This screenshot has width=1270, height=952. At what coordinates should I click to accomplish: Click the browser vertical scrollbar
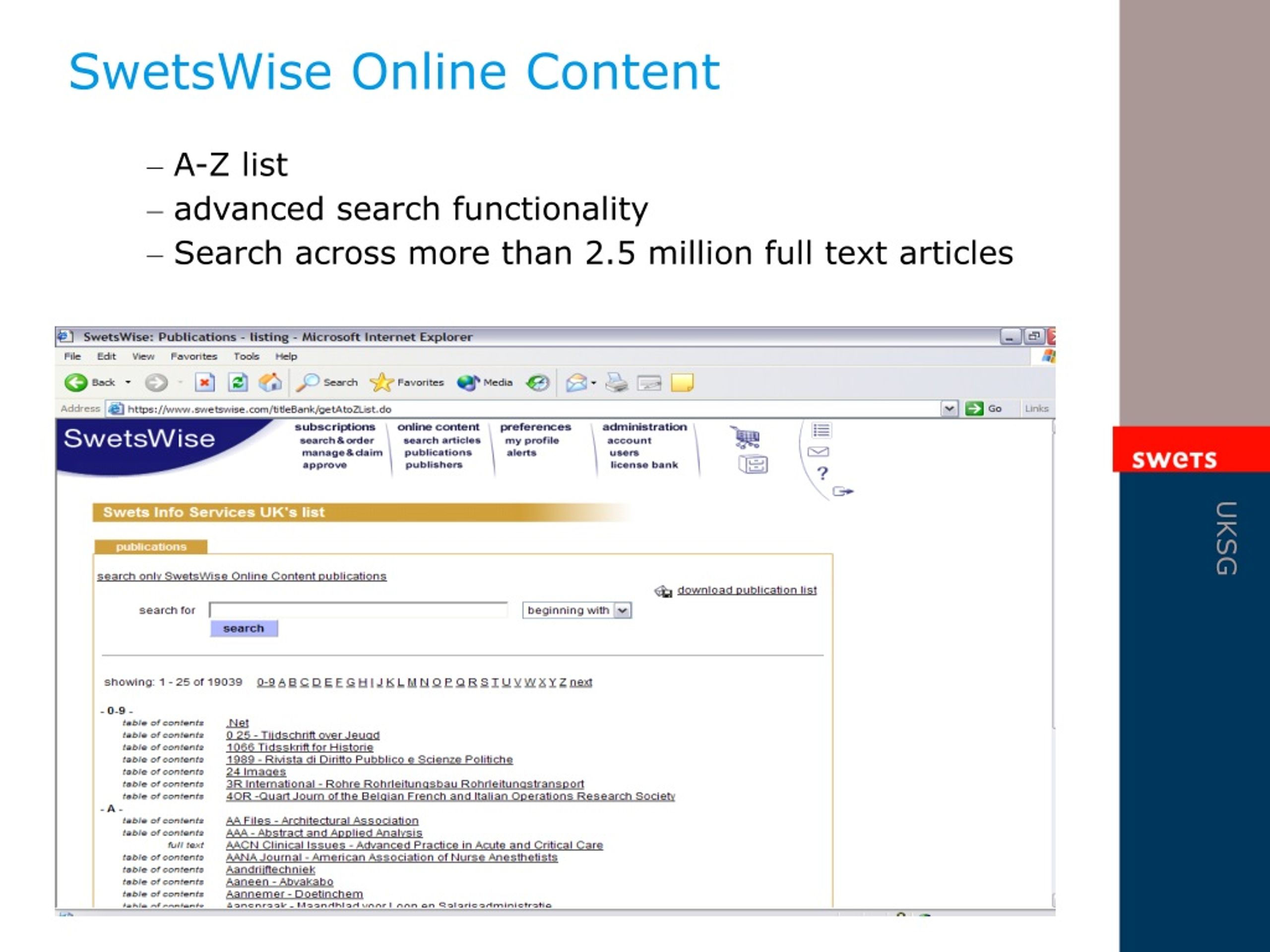point(1053,663)
